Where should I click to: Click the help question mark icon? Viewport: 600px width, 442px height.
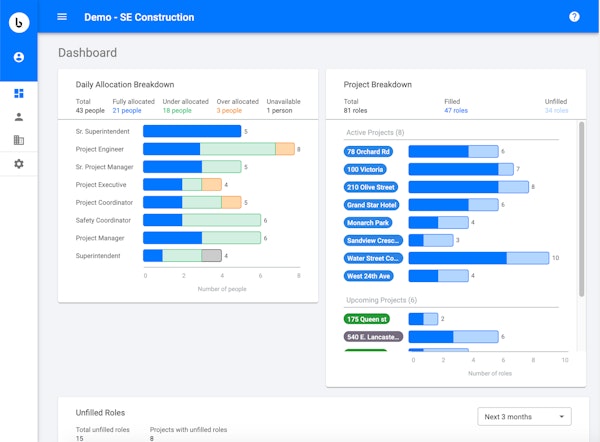click(x=574, y=17)
